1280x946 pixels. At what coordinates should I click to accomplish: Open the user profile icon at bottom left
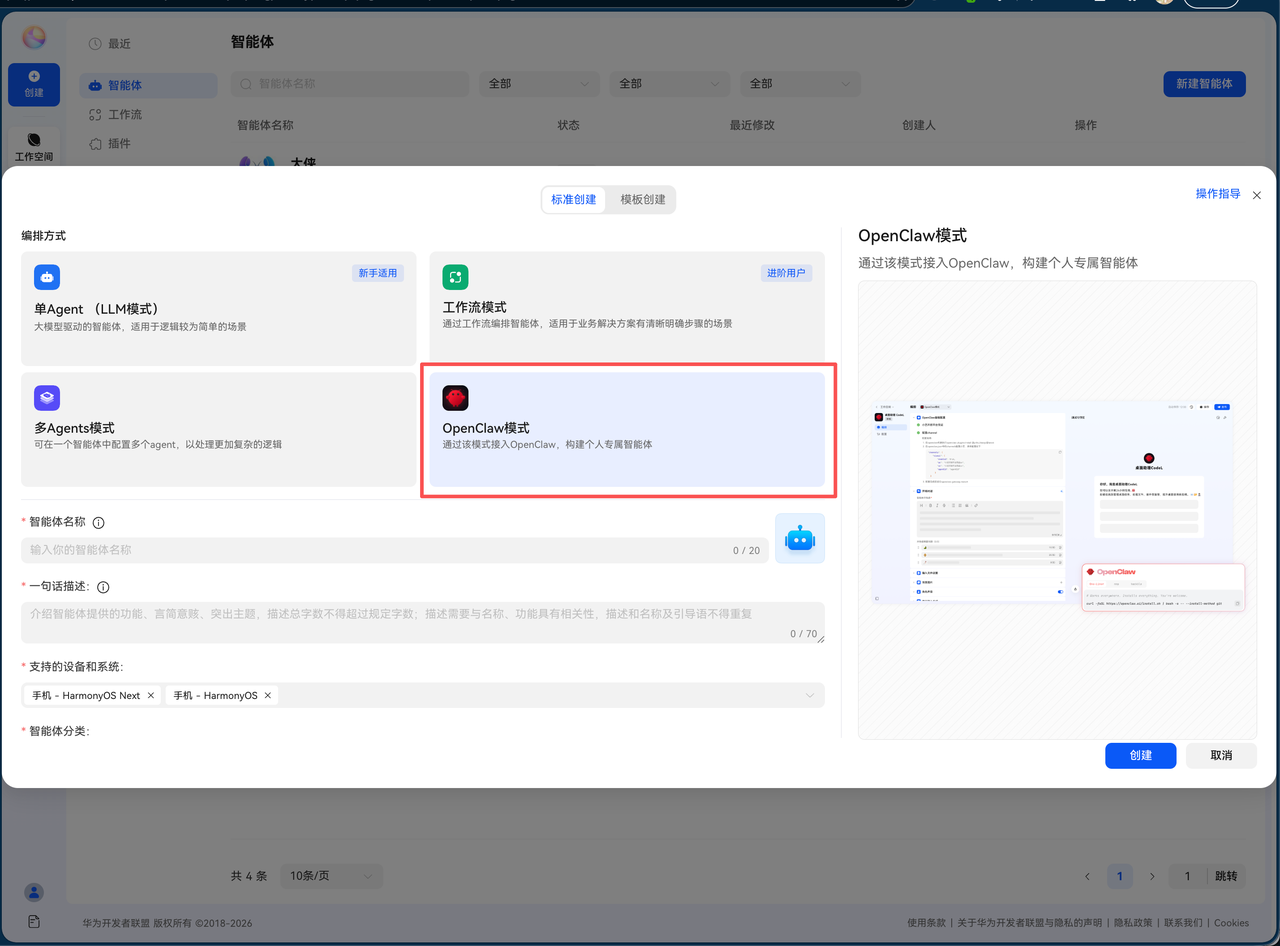34,892
